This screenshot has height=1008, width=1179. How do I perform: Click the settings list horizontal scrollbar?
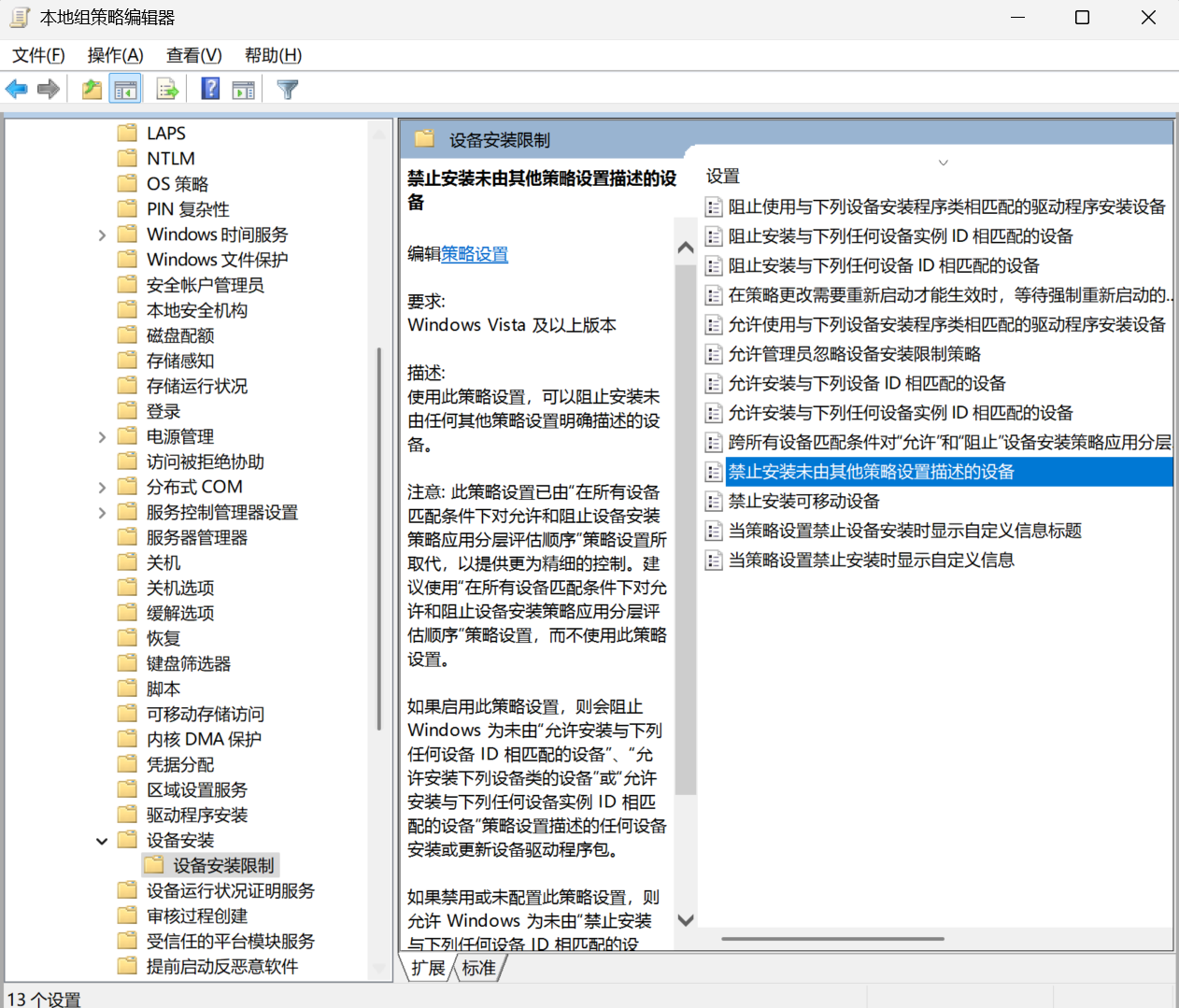coord(832,939)
